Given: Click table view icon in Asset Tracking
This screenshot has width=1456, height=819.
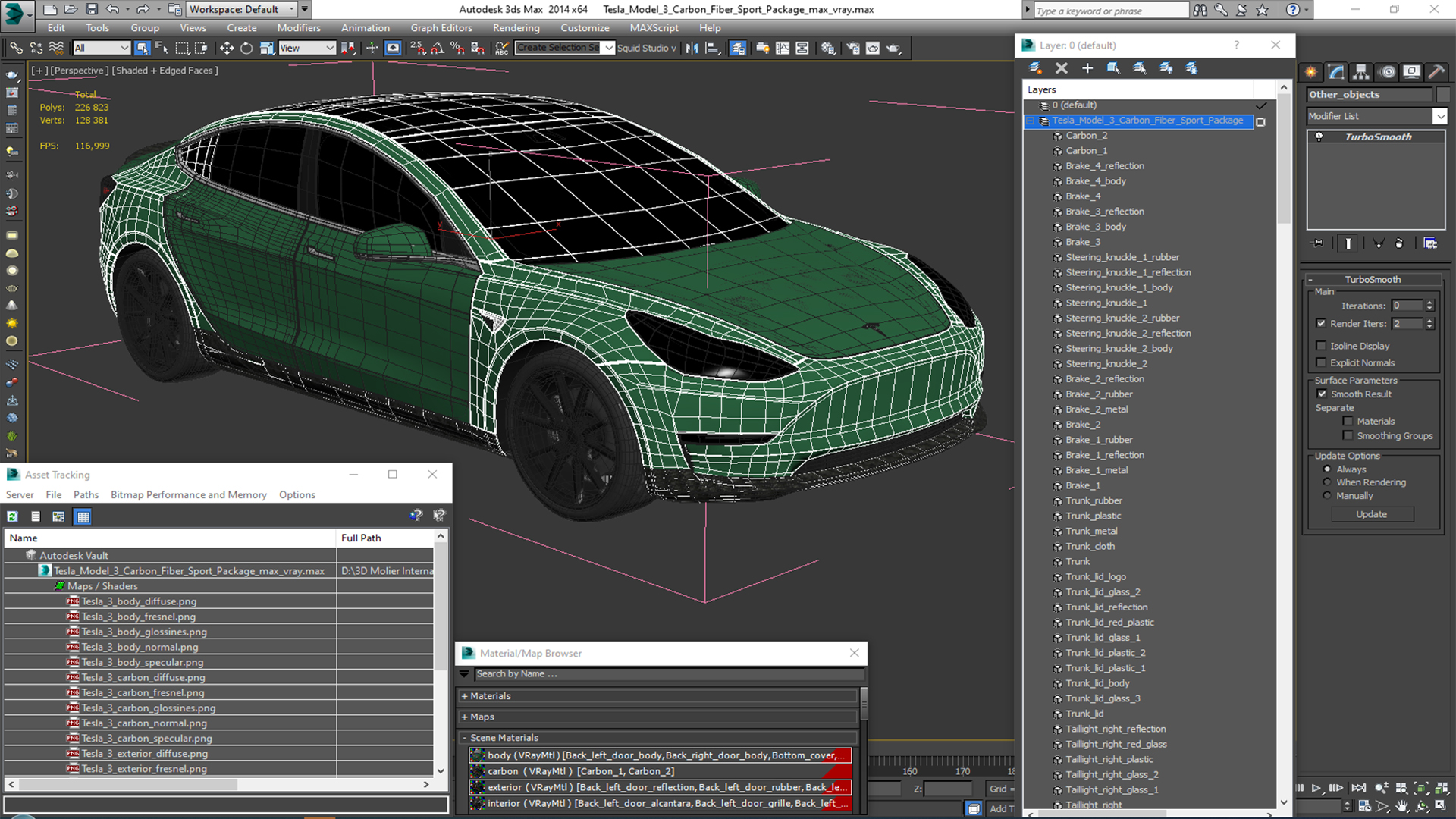Looking at the screenshot, I should pyautogui.click(x=83, y=516).
